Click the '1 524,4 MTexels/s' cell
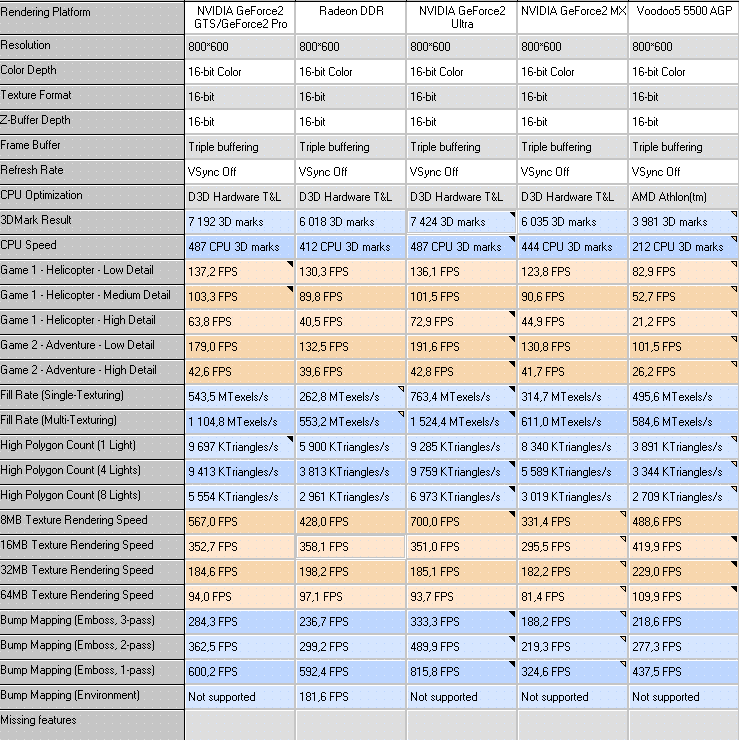The width and height of the screenshot is (739, 740). pyautogui.click(x=462, y=422)
